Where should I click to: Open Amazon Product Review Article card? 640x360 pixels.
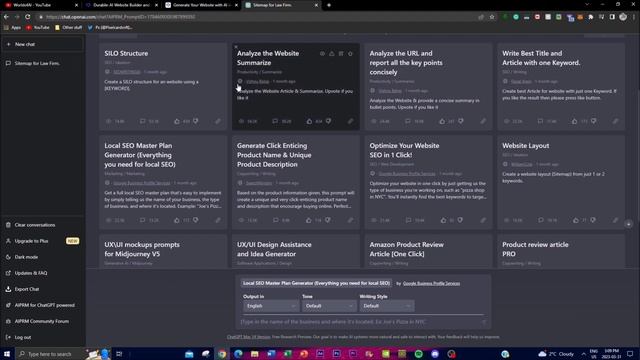pyautogui.click(x=428, y=251)
